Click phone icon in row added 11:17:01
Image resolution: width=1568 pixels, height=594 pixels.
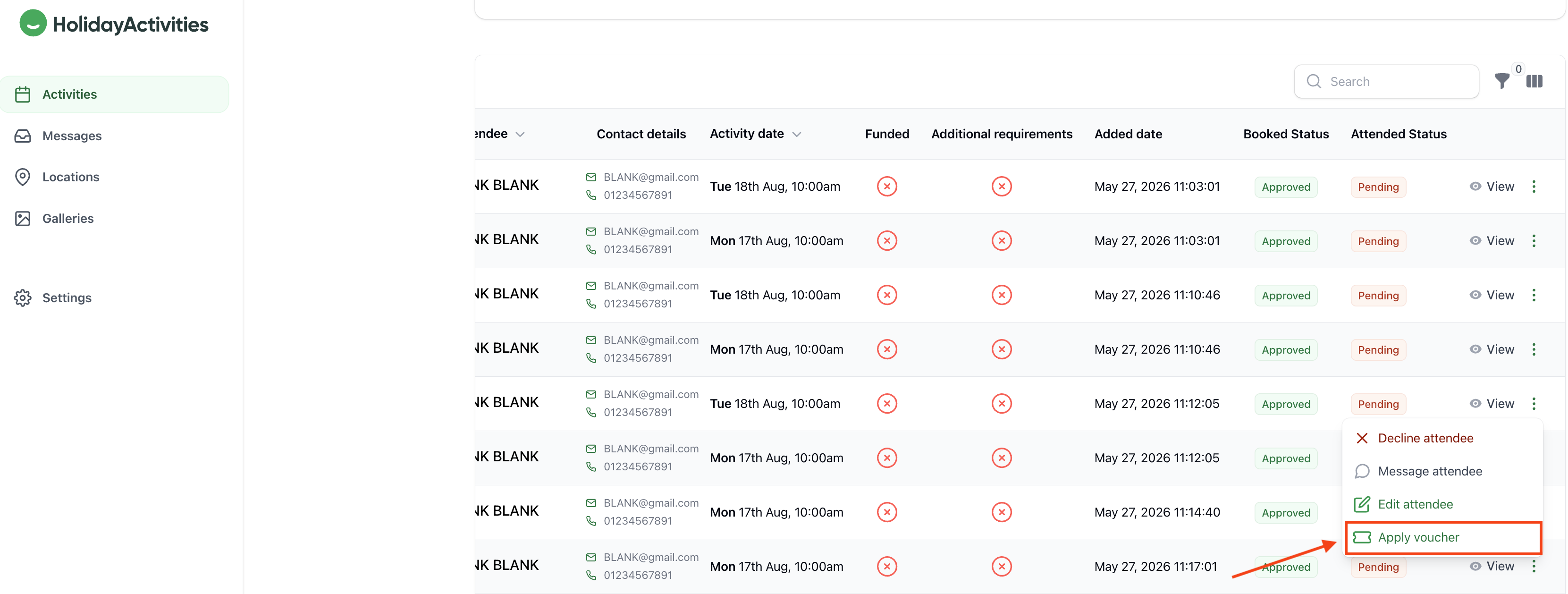pyautogui.click(x=591, y=575)
